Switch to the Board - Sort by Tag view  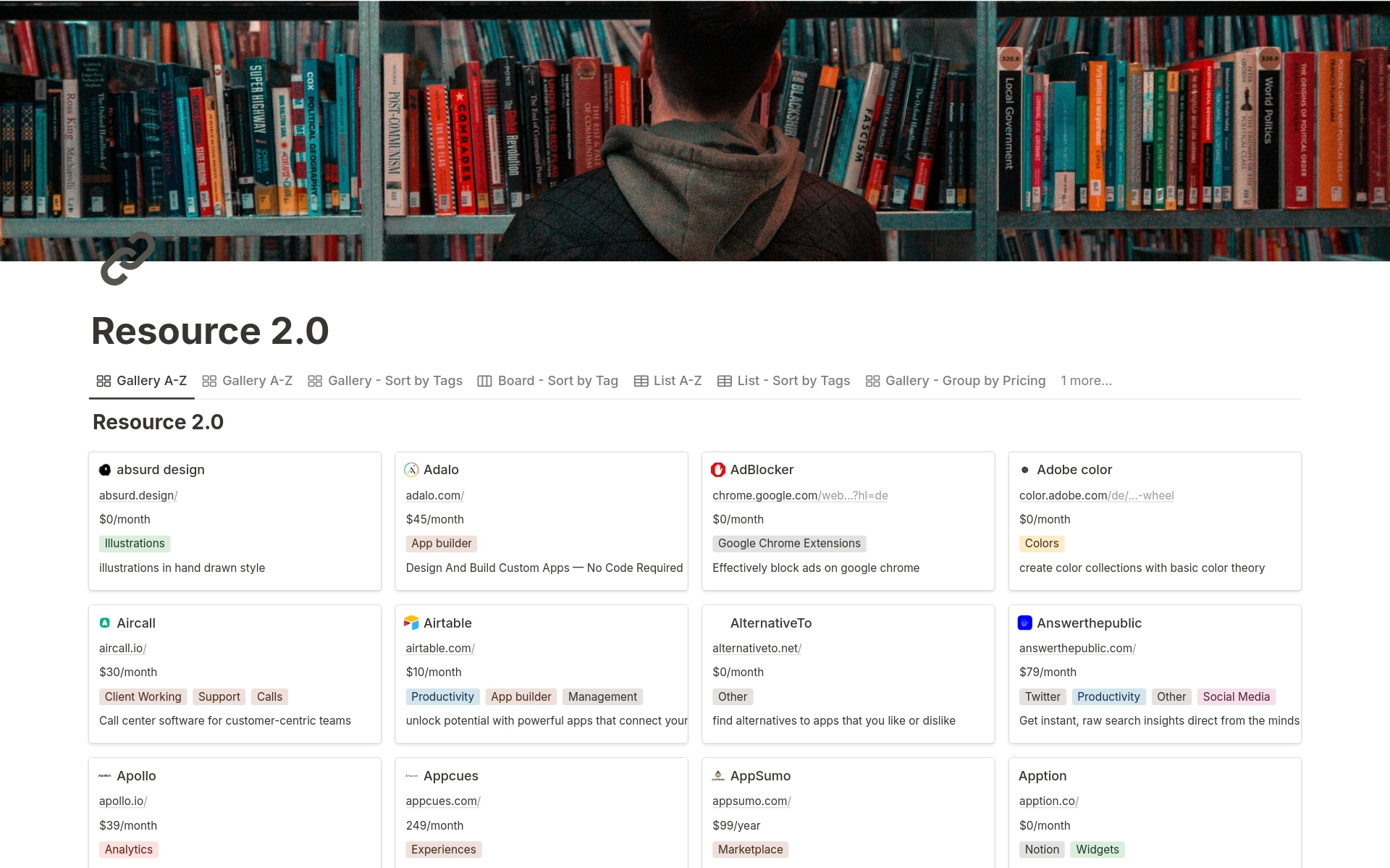point(557,380)
